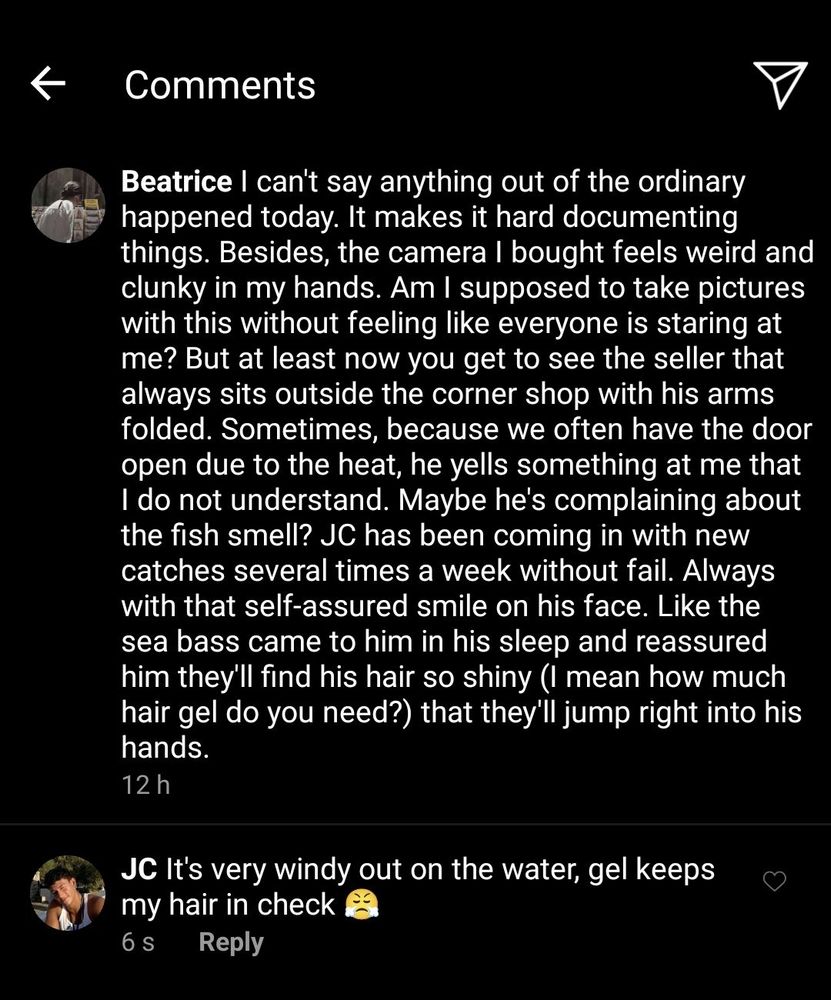Viewport: 831px width, 1000px height.
Task: Open the Beatrice username link
Action: (177, 182)
